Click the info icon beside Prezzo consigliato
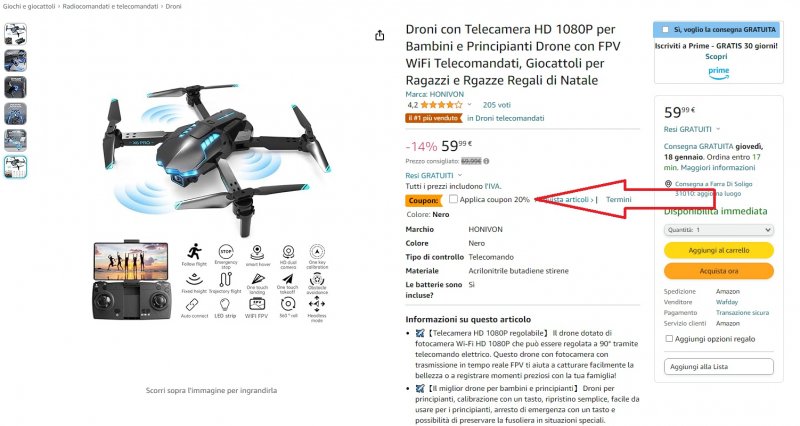The height and width of the screenshot is (426, 800). coord(486,161)
